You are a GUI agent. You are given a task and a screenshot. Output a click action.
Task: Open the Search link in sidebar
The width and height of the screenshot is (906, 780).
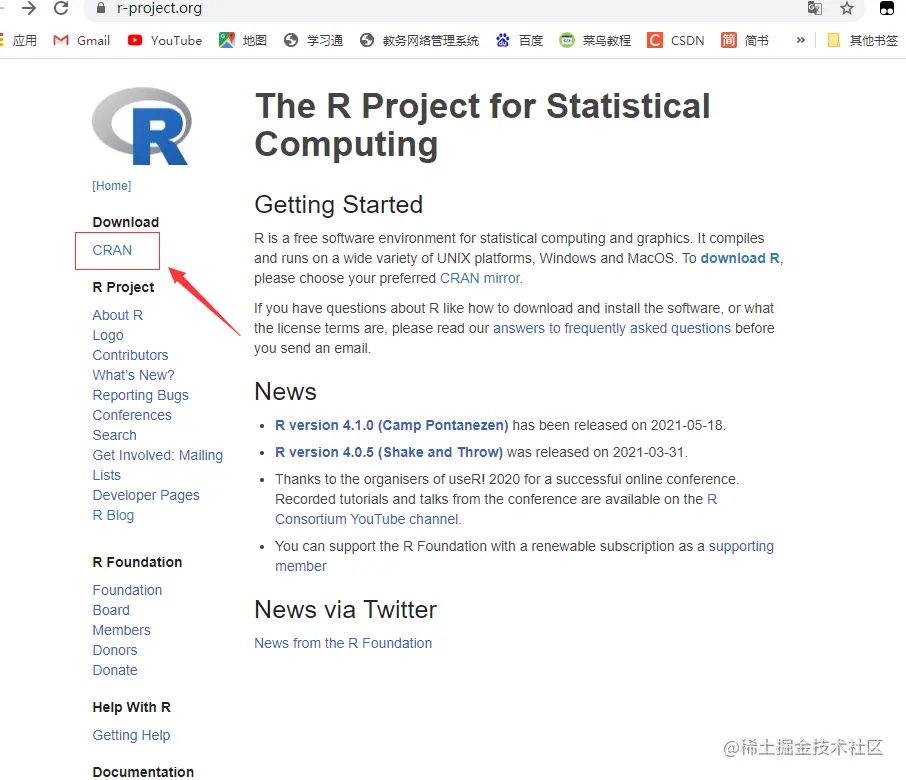point(114,435)
